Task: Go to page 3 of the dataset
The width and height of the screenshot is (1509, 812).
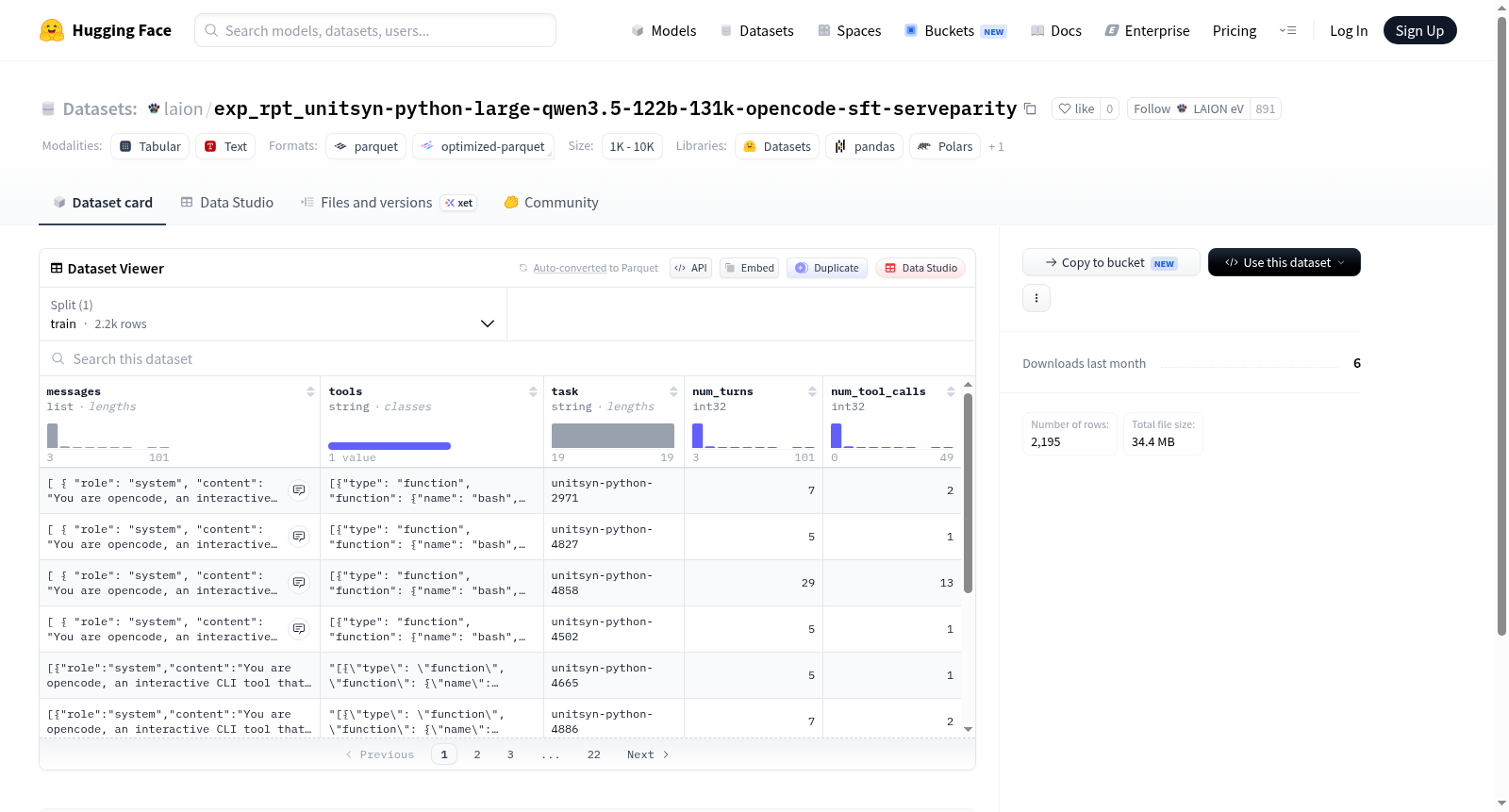Action: (510, 754)
